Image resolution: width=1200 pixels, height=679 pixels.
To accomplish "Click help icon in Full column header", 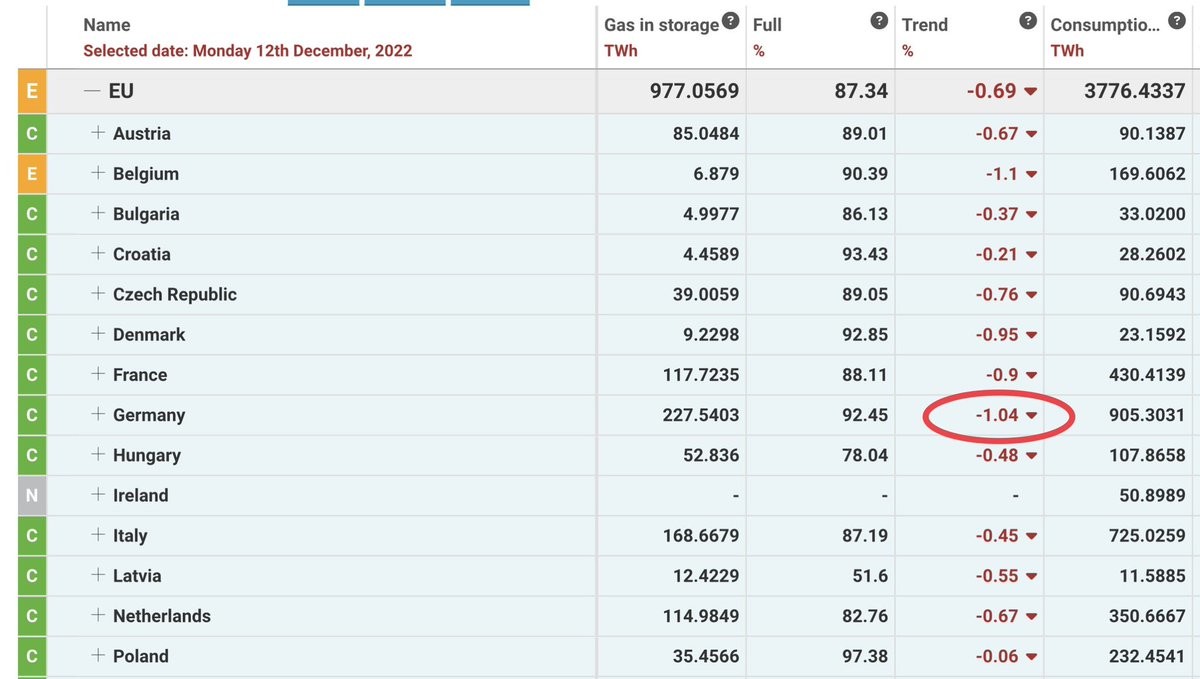I will pyautogui.click(x=879, y=21).
